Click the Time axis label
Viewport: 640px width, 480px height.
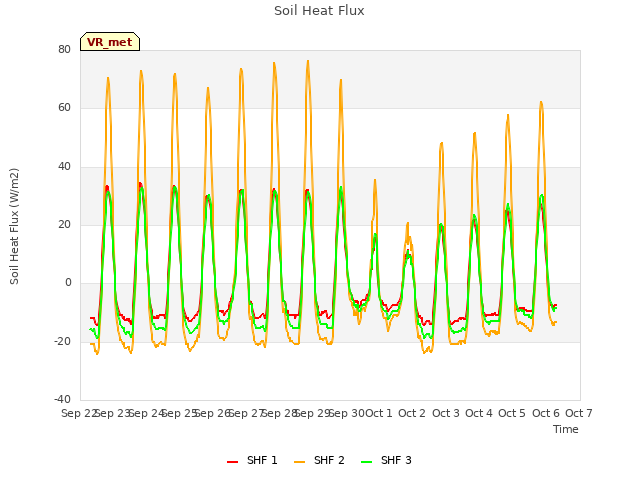coord(566,429)
